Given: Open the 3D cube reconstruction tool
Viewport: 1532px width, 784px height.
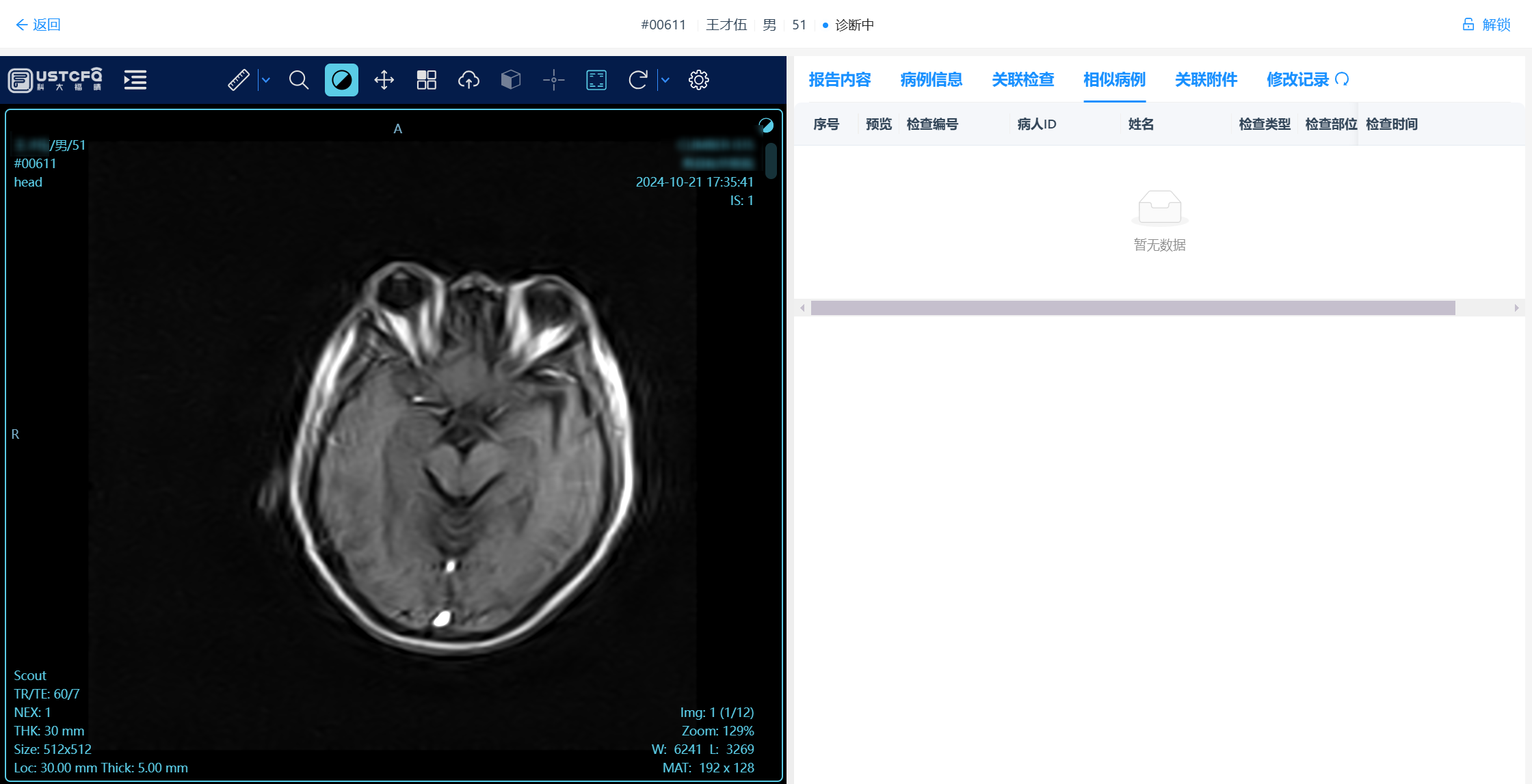Looking at the screenshot, I should tap(511, 80).
